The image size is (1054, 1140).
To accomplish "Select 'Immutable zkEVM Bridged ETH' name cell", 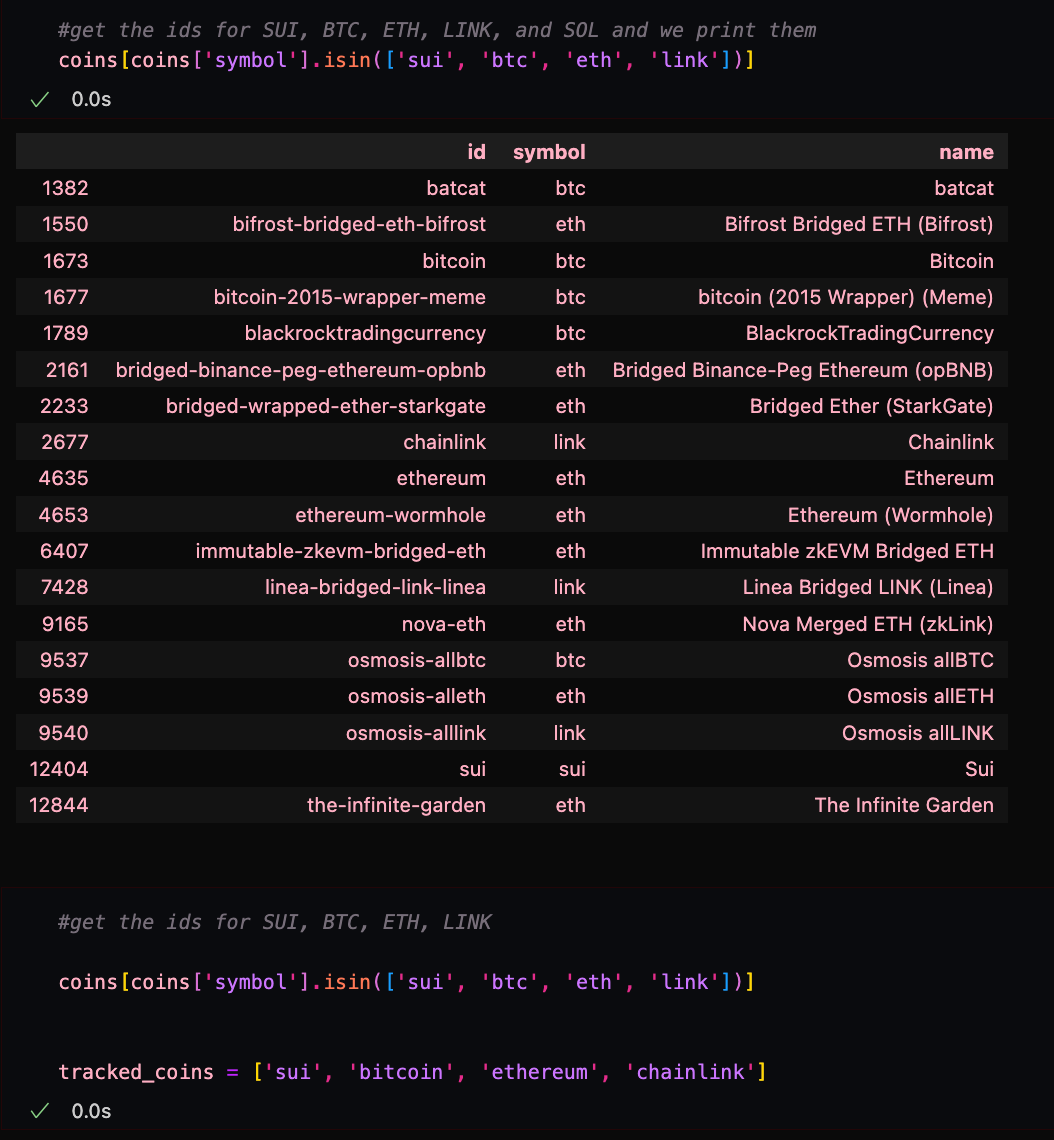I will coord(847,551).
